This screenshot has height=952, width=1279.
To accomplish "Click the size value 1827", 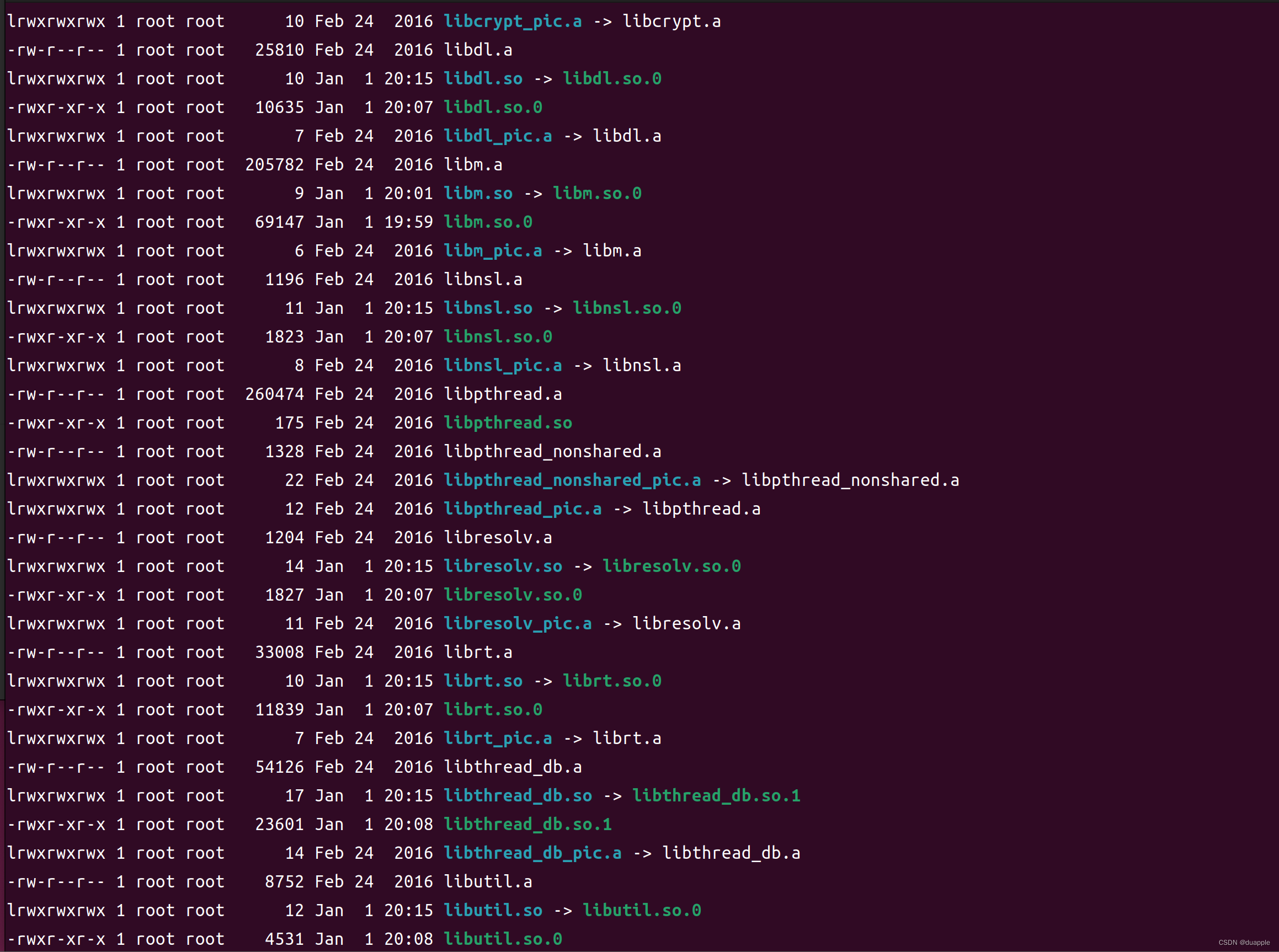I will 284,595.
